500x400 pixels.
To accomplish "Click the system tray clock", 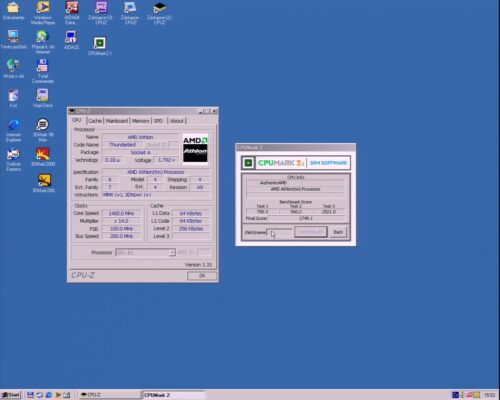I will pyautogui.click(x=489, y=395).
